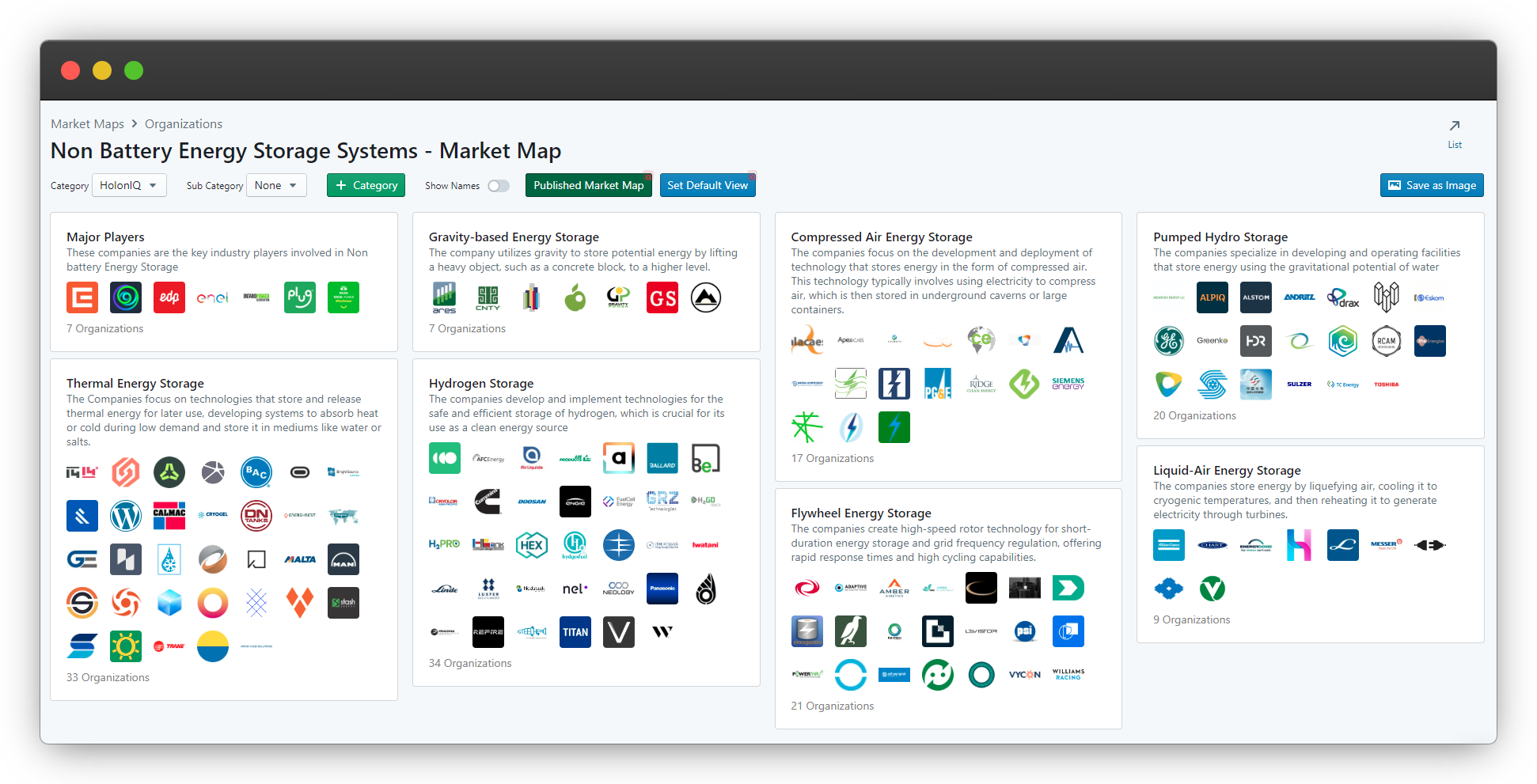Screen dimensions: 1537x784
Task: Click the Major Players card title
Action: [105, 237]
